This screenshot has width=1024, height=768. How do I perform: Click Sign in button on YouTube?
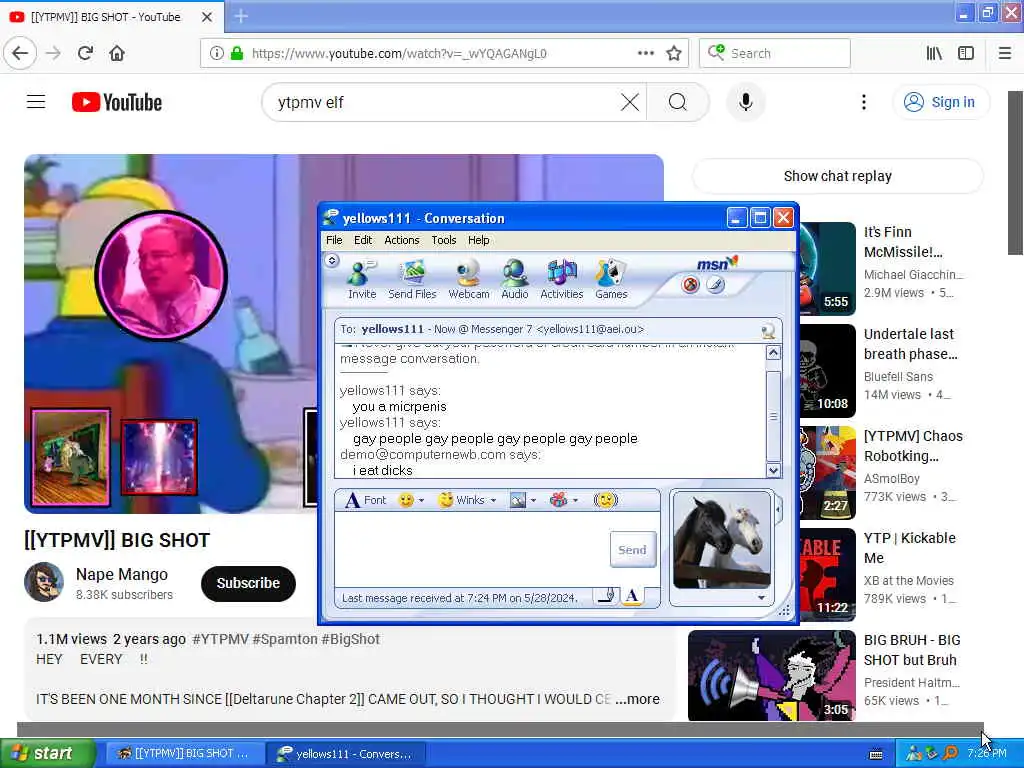940,102
